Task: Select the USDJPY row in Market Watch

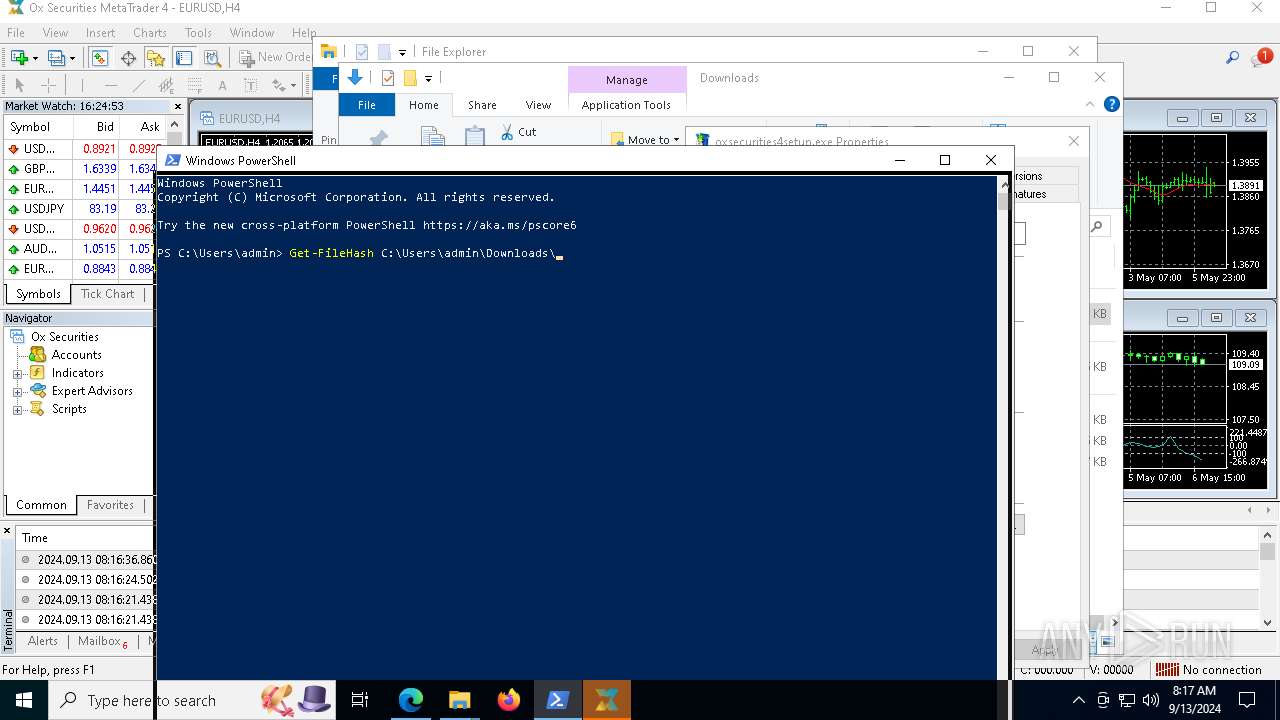Action: point(82,209)
